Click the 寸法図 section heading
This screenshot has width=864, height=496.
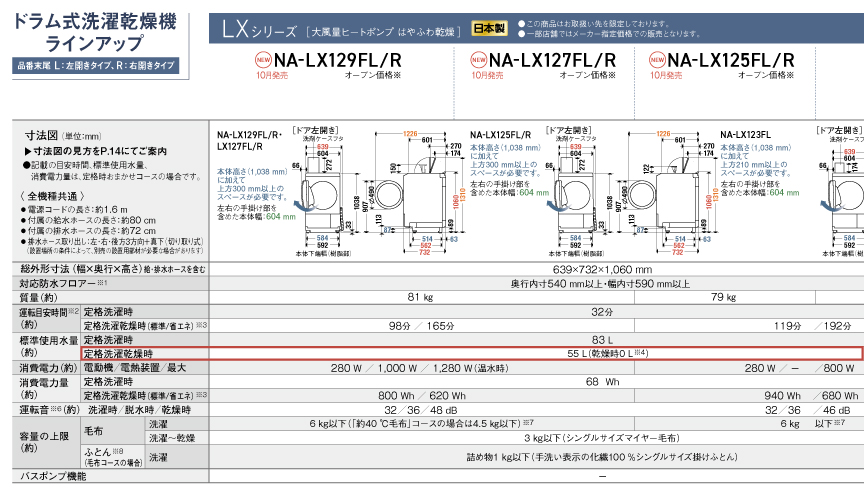41,136
